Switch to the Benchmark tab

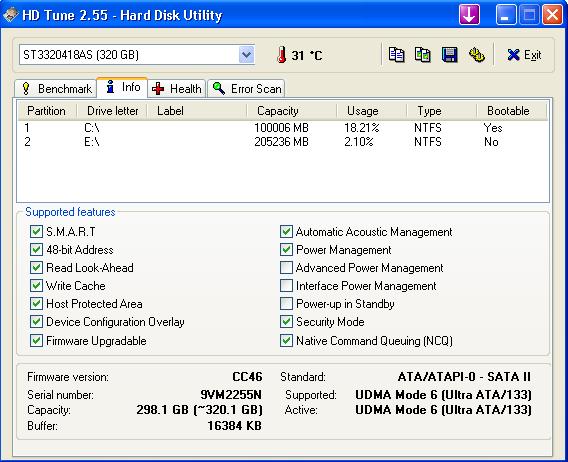[x=56, y=89]
